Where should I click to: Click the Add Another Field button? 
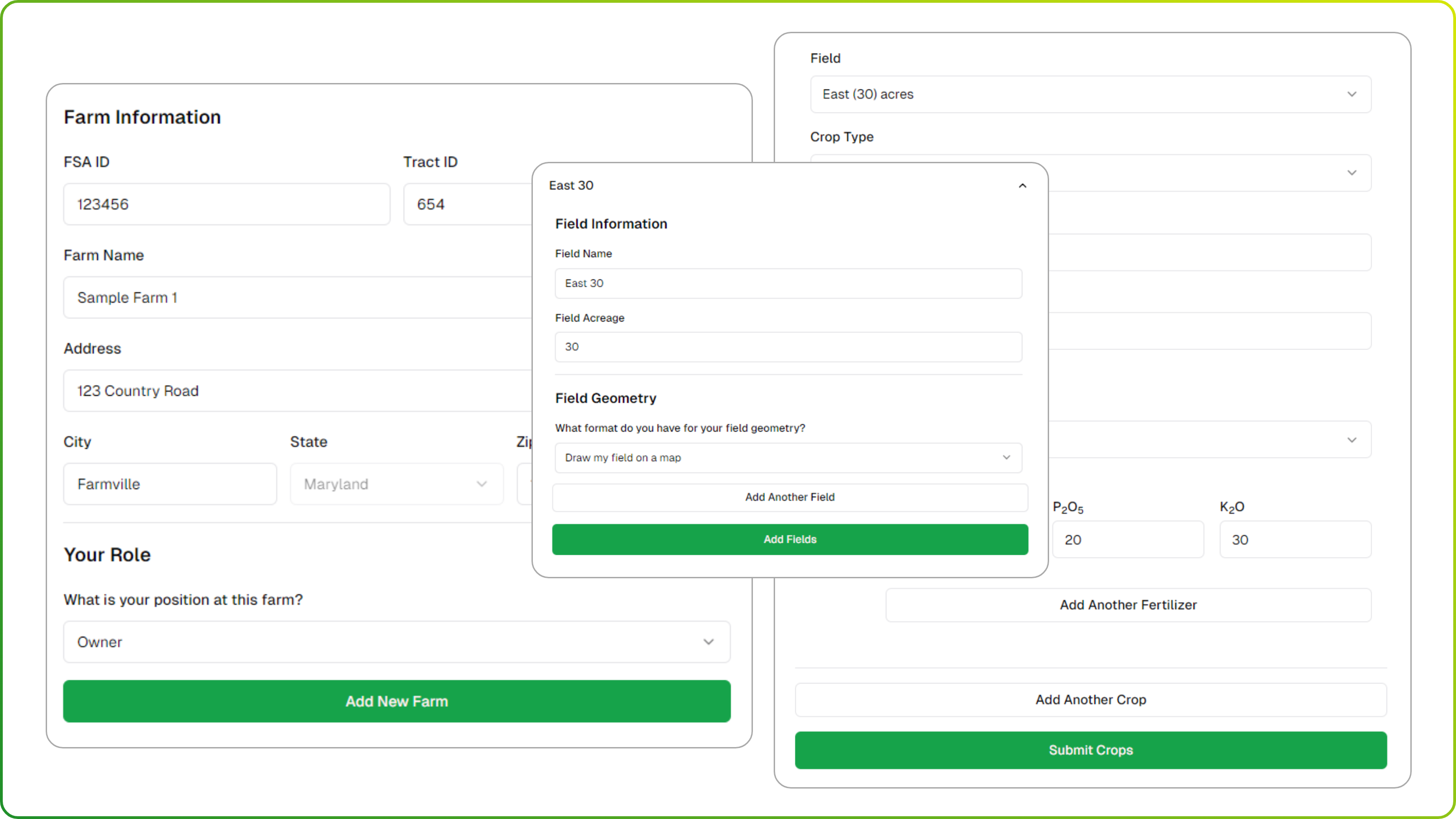click(x=790, y=497)
